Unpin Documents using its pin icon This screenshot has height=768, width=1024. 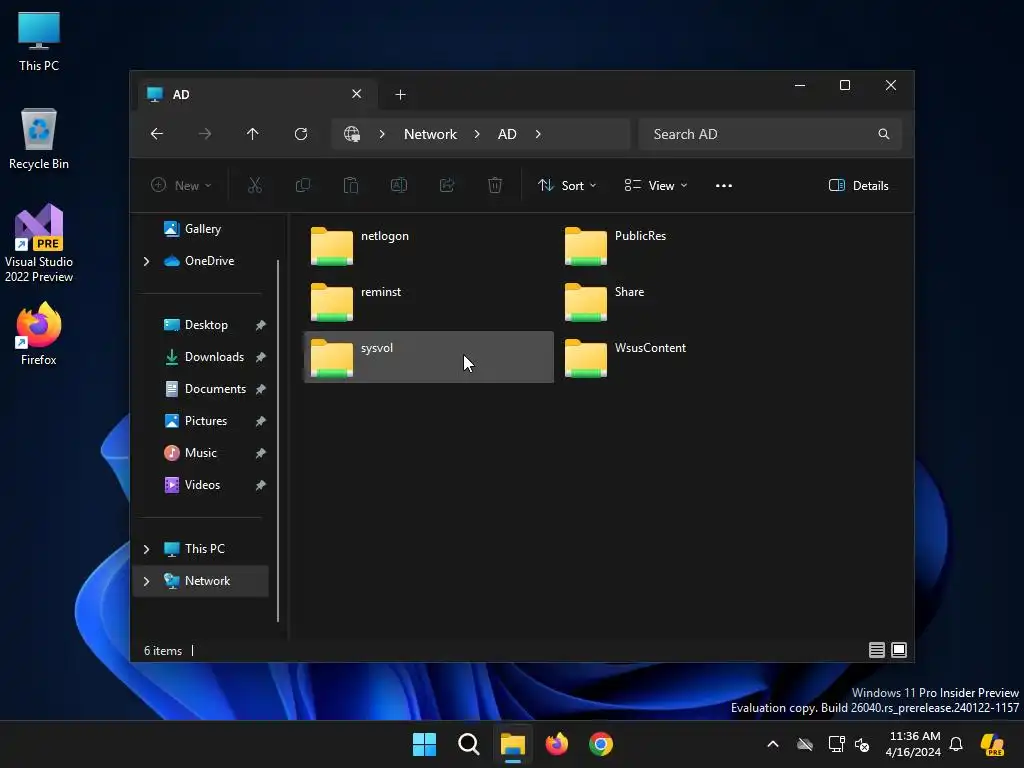[x=261, y=389]
